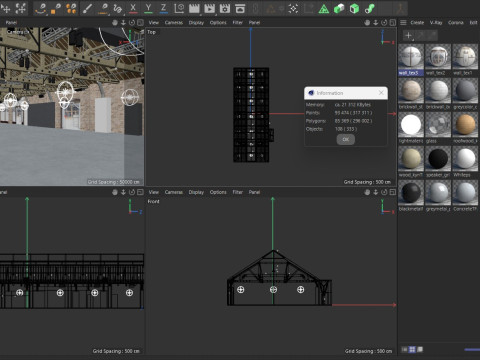Select the wall_tex2 material
Screen dimensions: 480x360
pyautogui.click(x=438, y=59)
